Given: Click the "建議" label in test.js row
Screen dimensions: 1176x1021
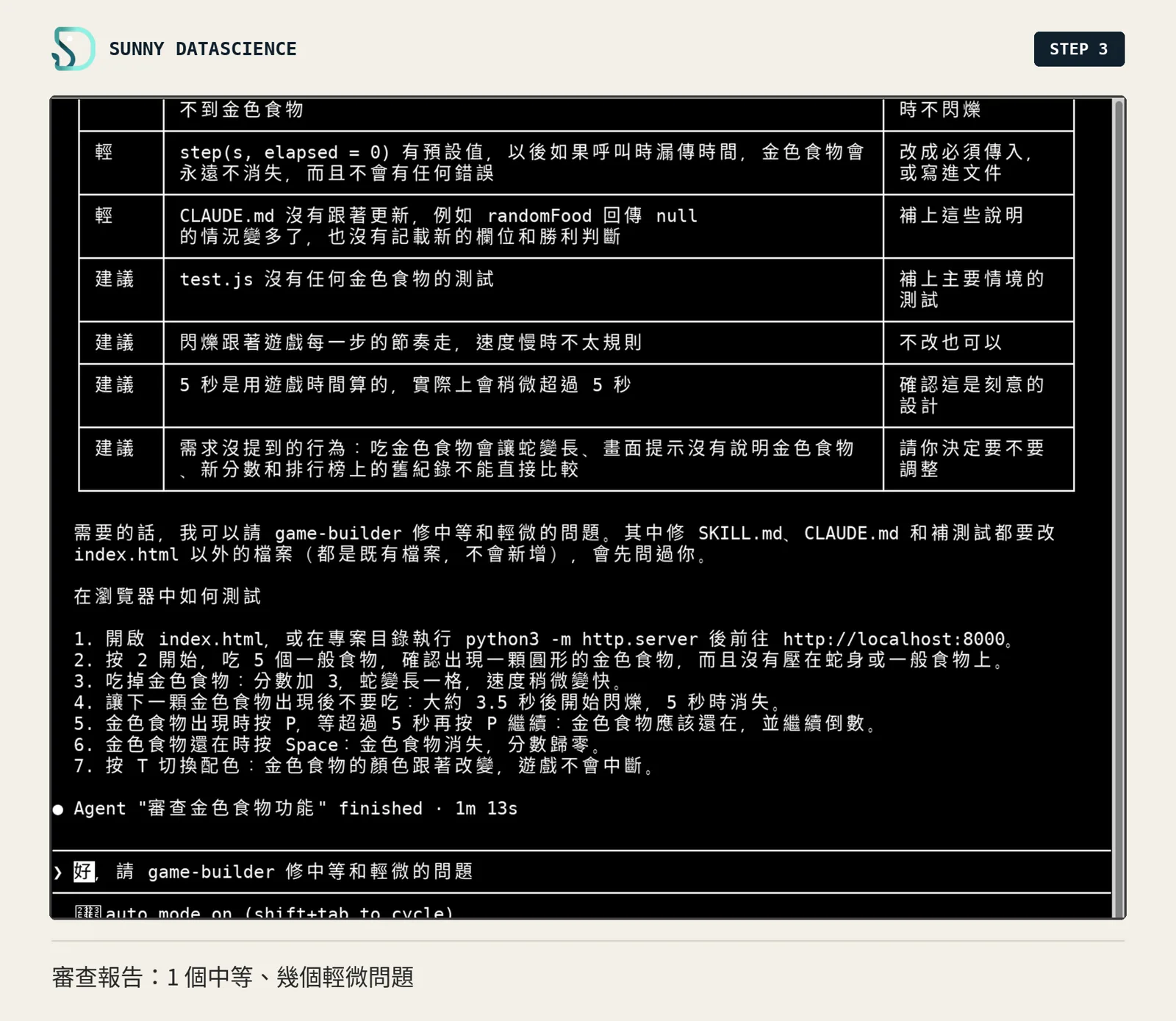Looking at the screenshot, I should click(x=115, y=279).
